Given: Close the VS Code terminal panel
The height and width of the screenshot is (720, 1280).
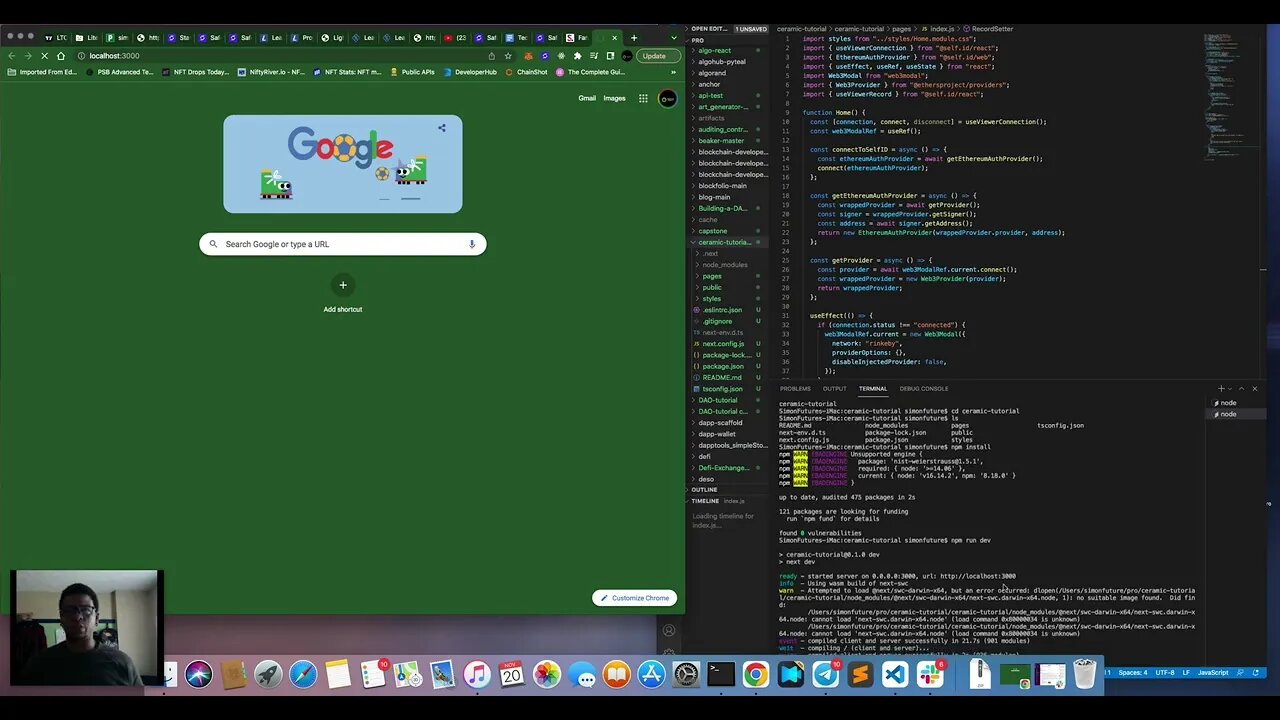Looking at the screenshot, I should 1255,388.
